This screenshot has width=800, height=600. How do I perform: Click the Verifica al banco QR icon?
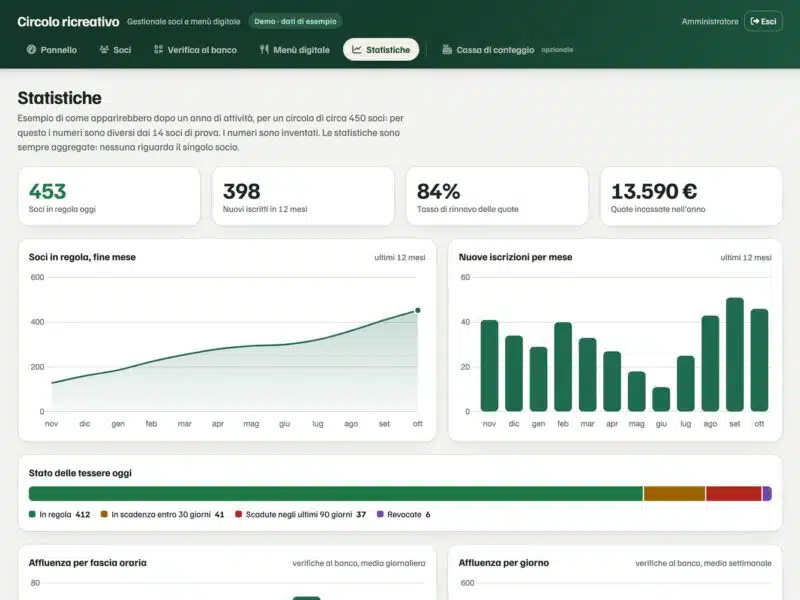(x=159, y=49)
